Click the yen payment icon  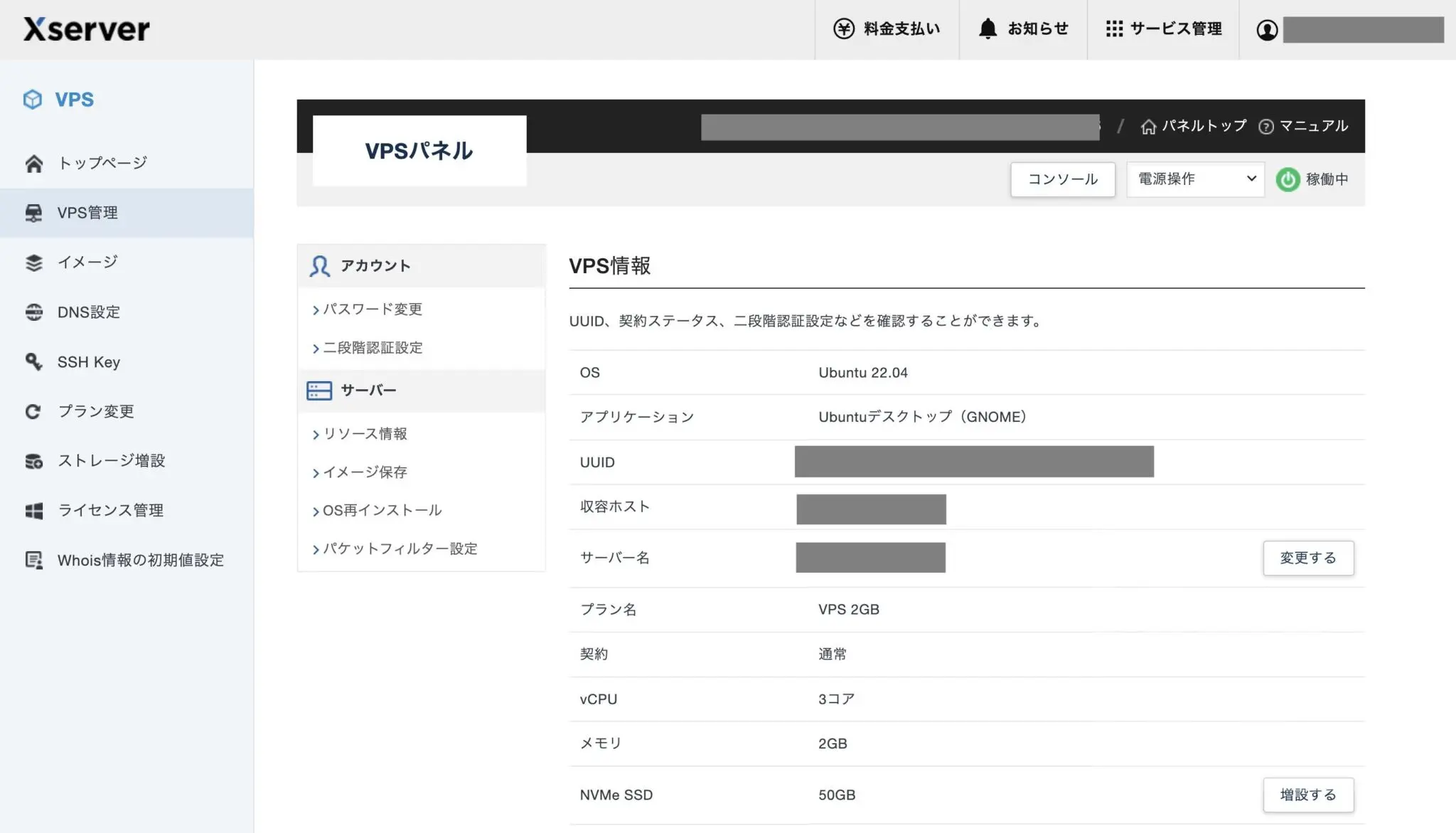(844, 28)
